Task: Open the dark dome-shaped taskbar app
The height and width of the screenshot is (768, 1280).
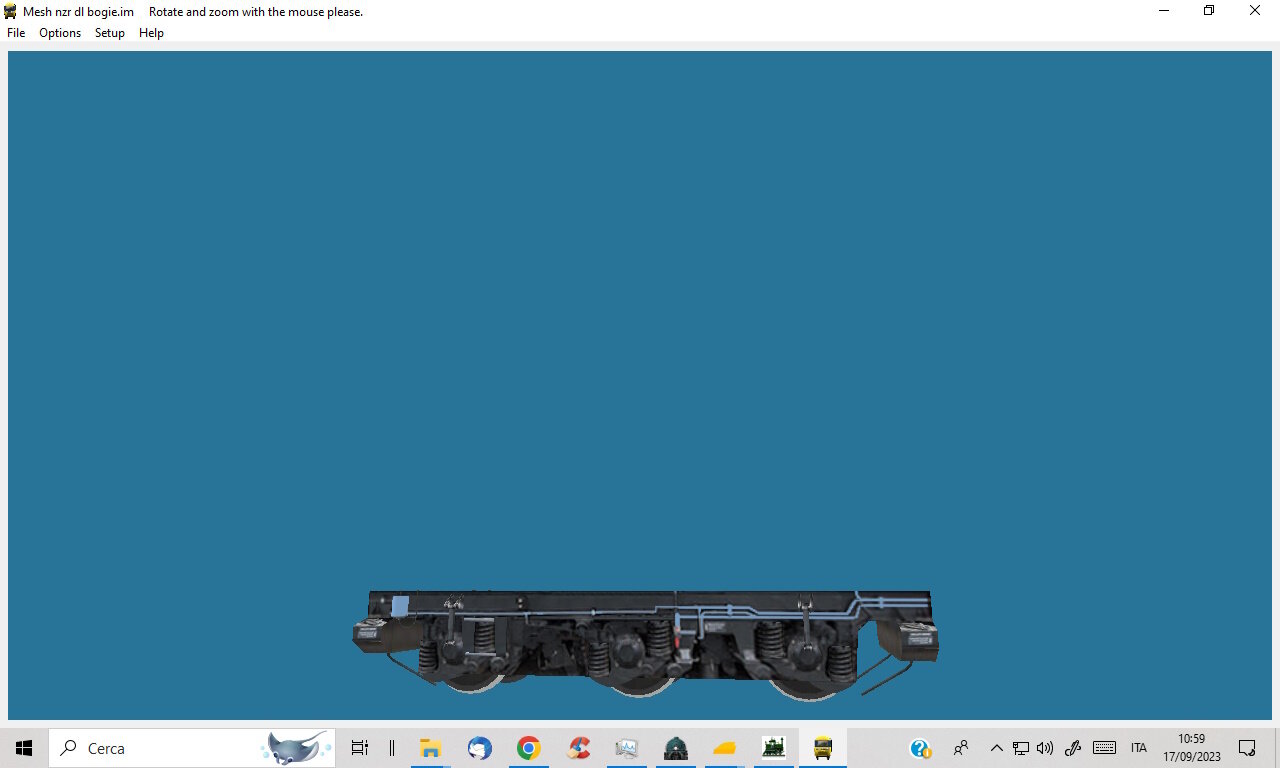Action: coord(676,748)
